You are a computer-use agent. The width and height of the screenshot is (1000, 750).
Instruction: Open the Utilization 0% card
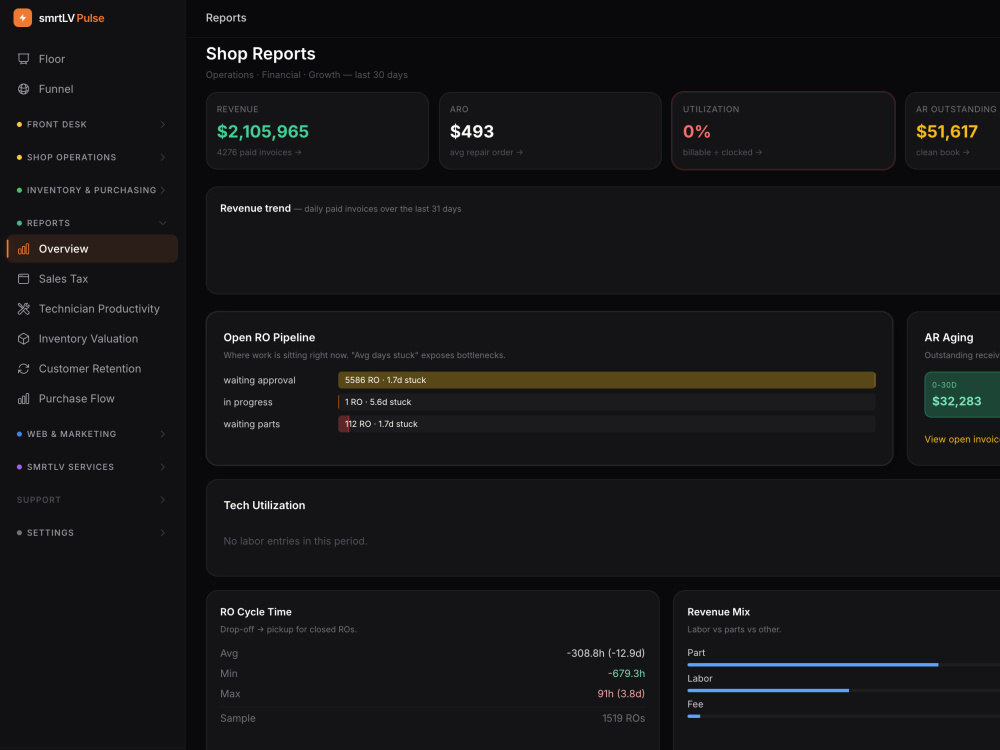click(783, 131)
